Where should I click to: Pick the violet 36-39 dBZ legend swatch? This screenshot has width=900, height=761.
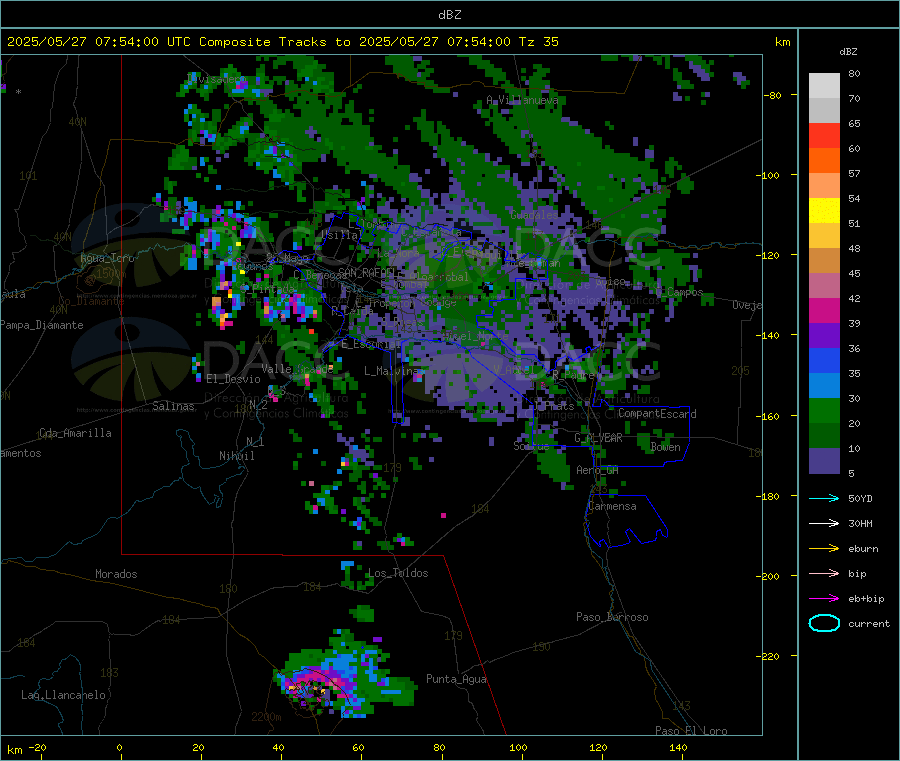(x=824, y=336)
